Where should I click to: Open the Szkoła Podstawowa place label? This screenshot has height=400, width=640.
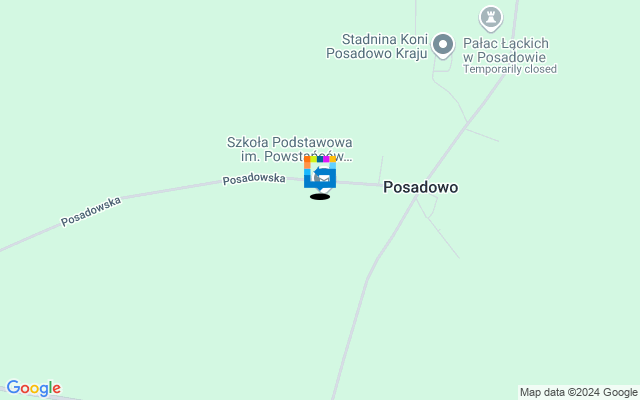290,149
